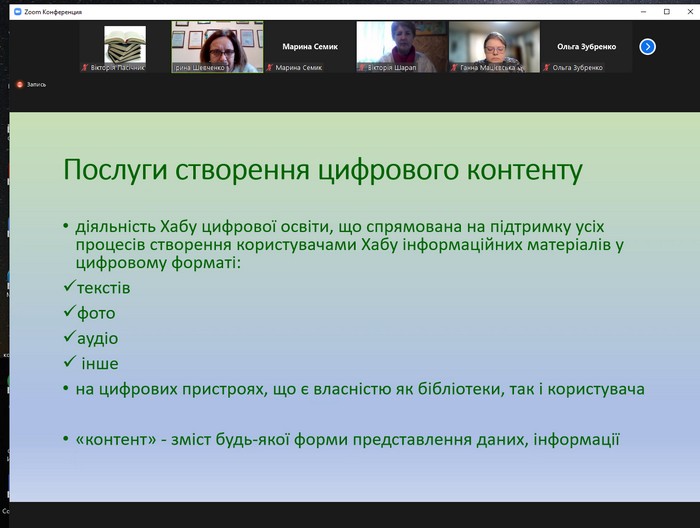Image resolution: width=700 pixels, height=528 pixels.
Task: Click muted mic icon next to Марина Семик's name
Action: point(270,68)
